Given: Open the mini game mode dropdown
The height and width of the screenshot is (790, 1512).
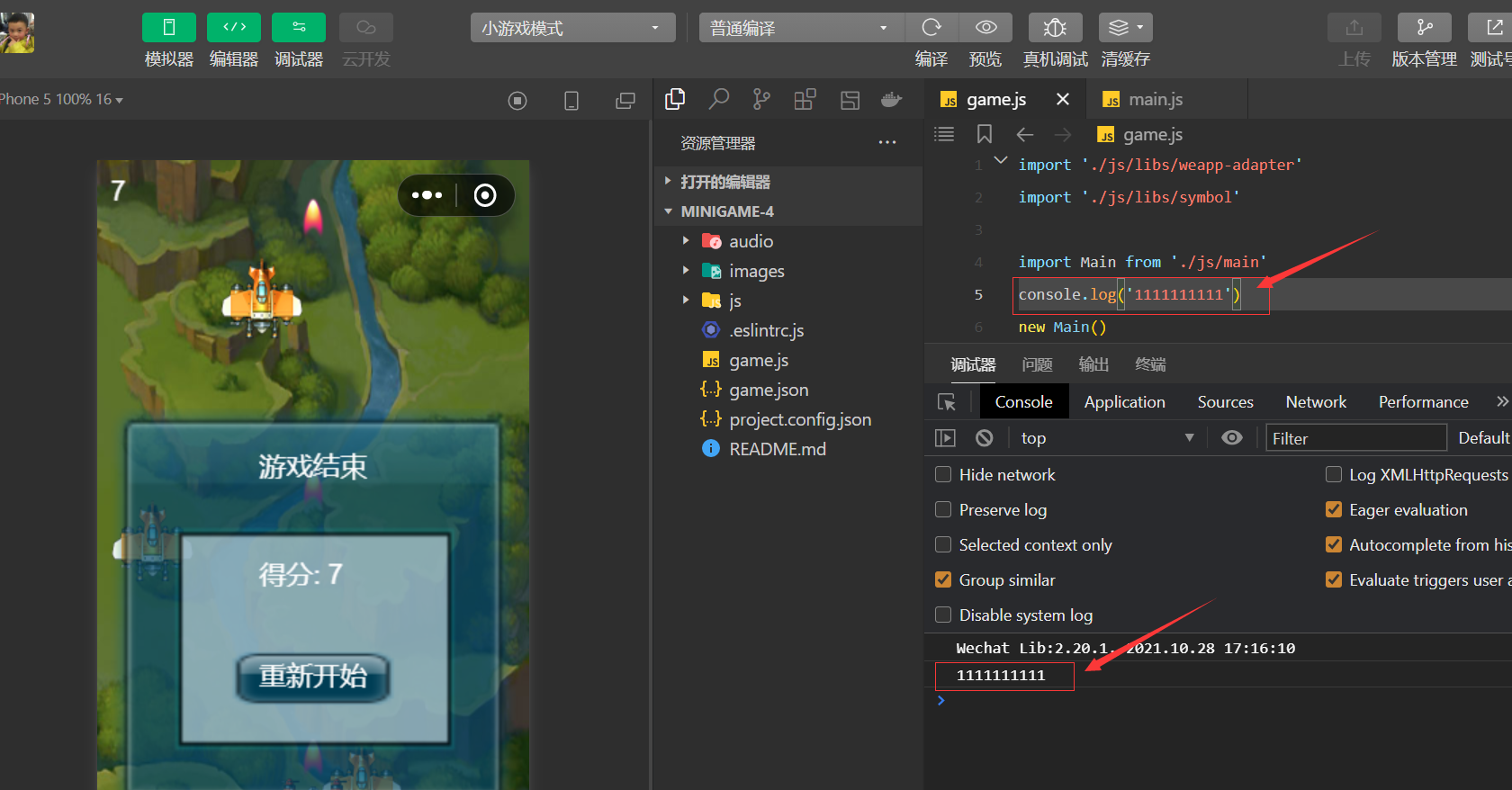Looking at the screenshot, I should click(572, 28).
